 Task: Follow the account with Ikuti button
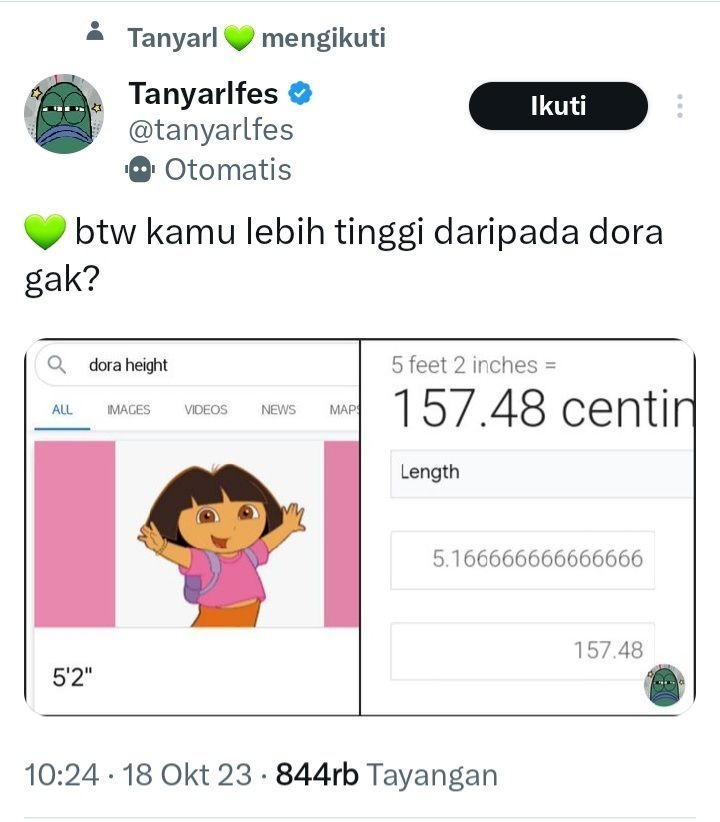point(558,106)
